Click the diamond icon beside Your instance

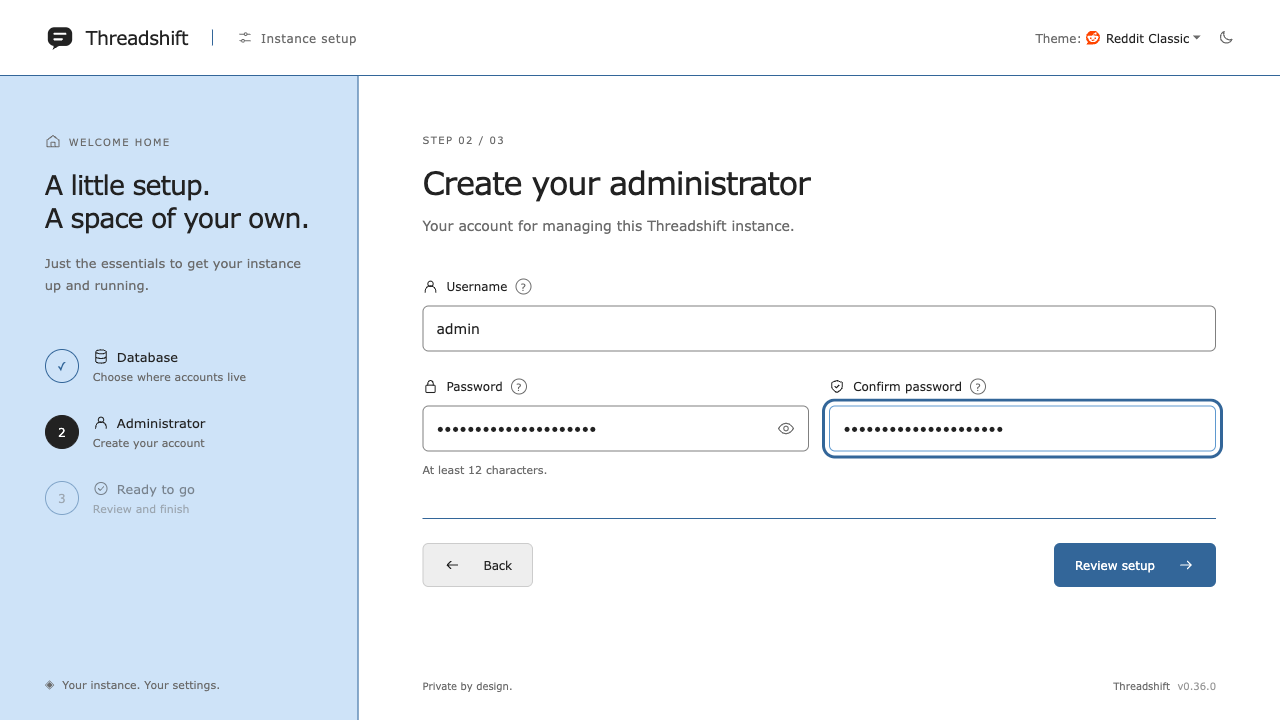tap(50, 685)
